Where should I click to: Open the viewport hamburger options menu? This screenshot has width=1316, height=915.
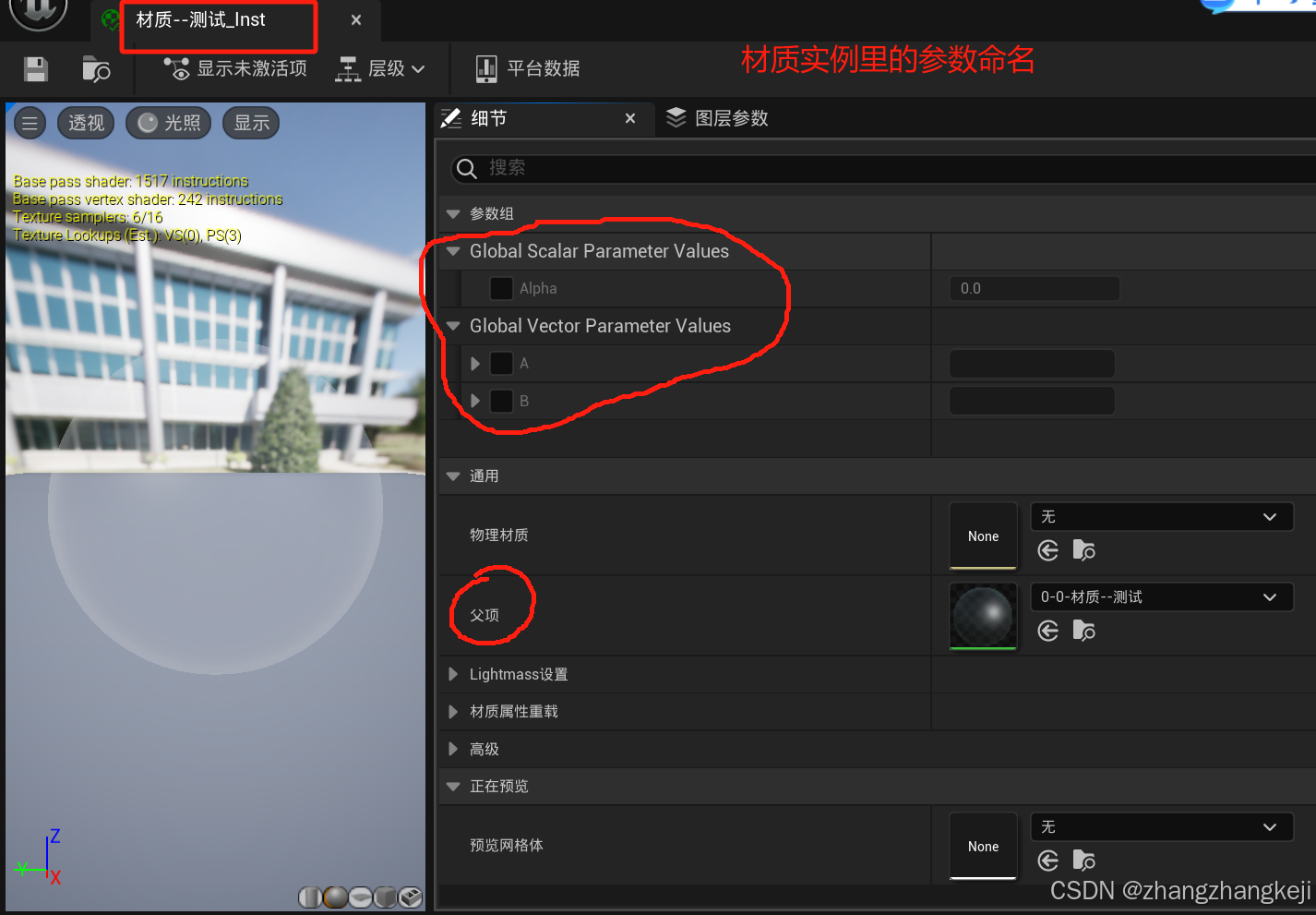tap(30, 123)
